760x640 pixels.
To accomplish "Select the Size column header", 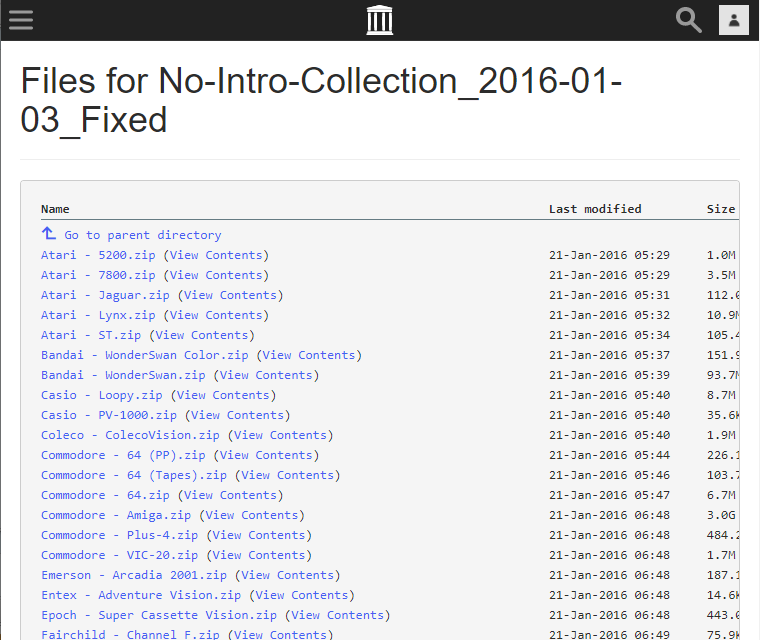I will tap(721, 209).
